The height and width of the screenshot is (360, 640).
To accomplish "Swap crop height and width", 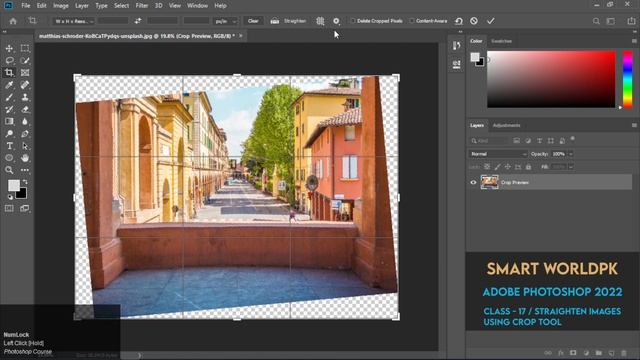I will pyautogui.click(x=138, y=21).
